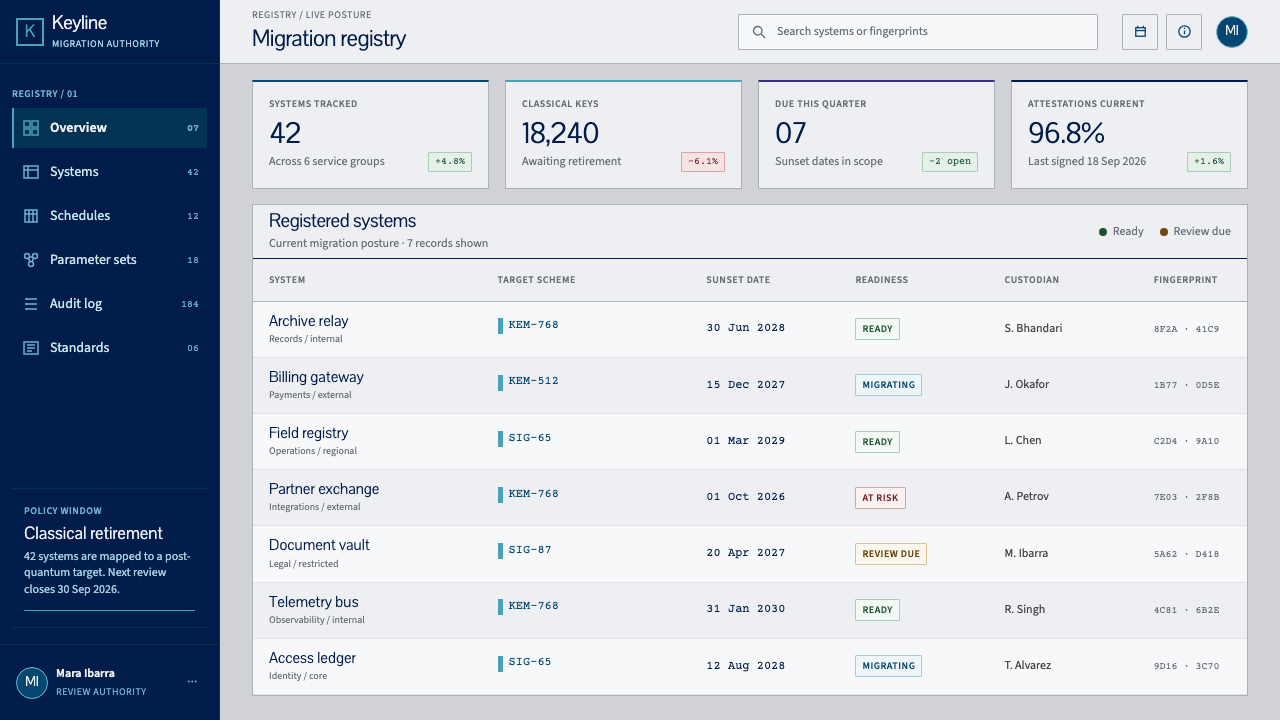1280x720 pixels.
Task: Sort by the Sunset date column header
Action: click(738, 280)
